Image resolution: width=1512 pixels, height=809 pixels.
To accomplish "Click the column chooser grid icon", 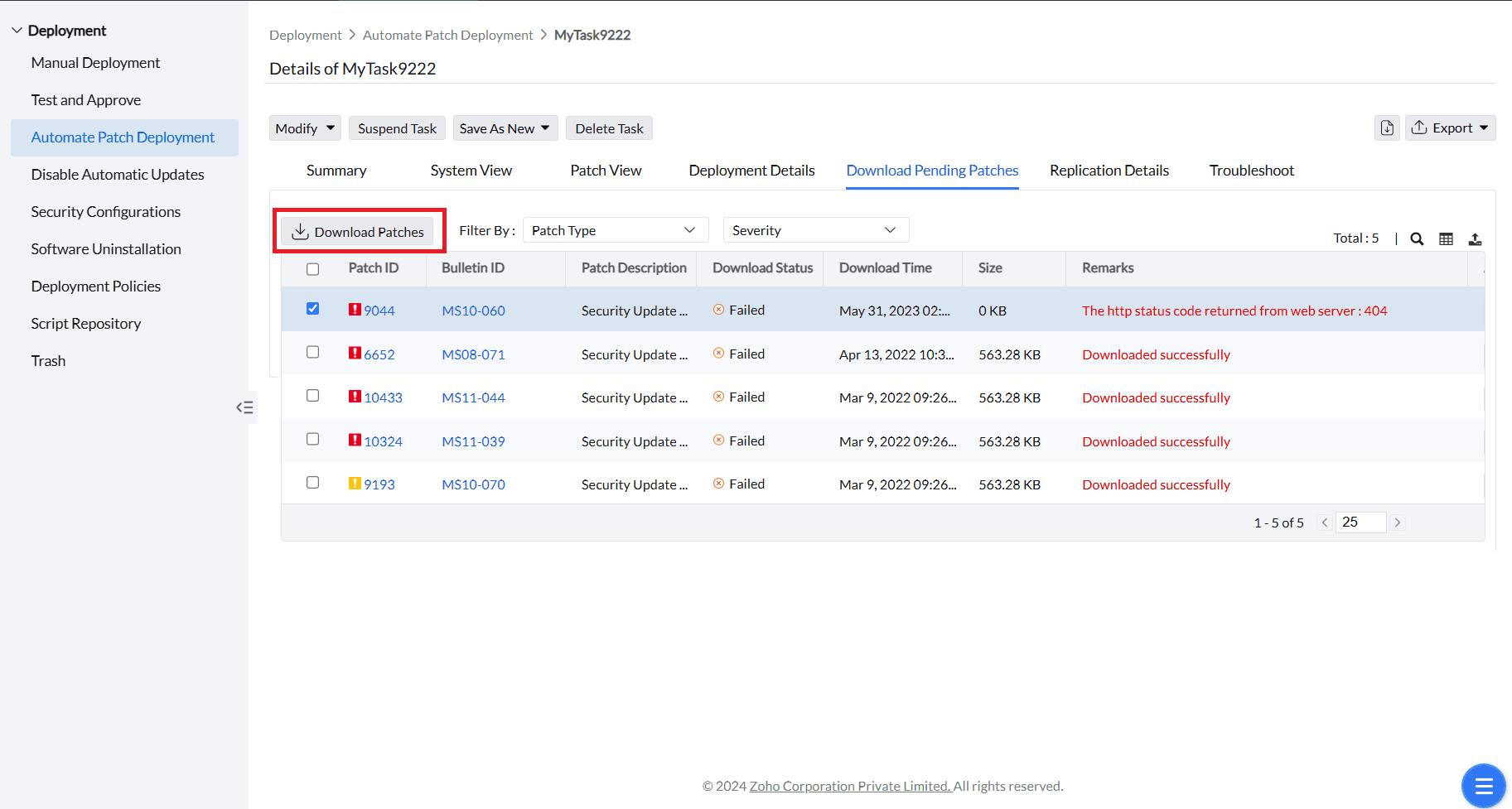I will tap(1447, 238).
